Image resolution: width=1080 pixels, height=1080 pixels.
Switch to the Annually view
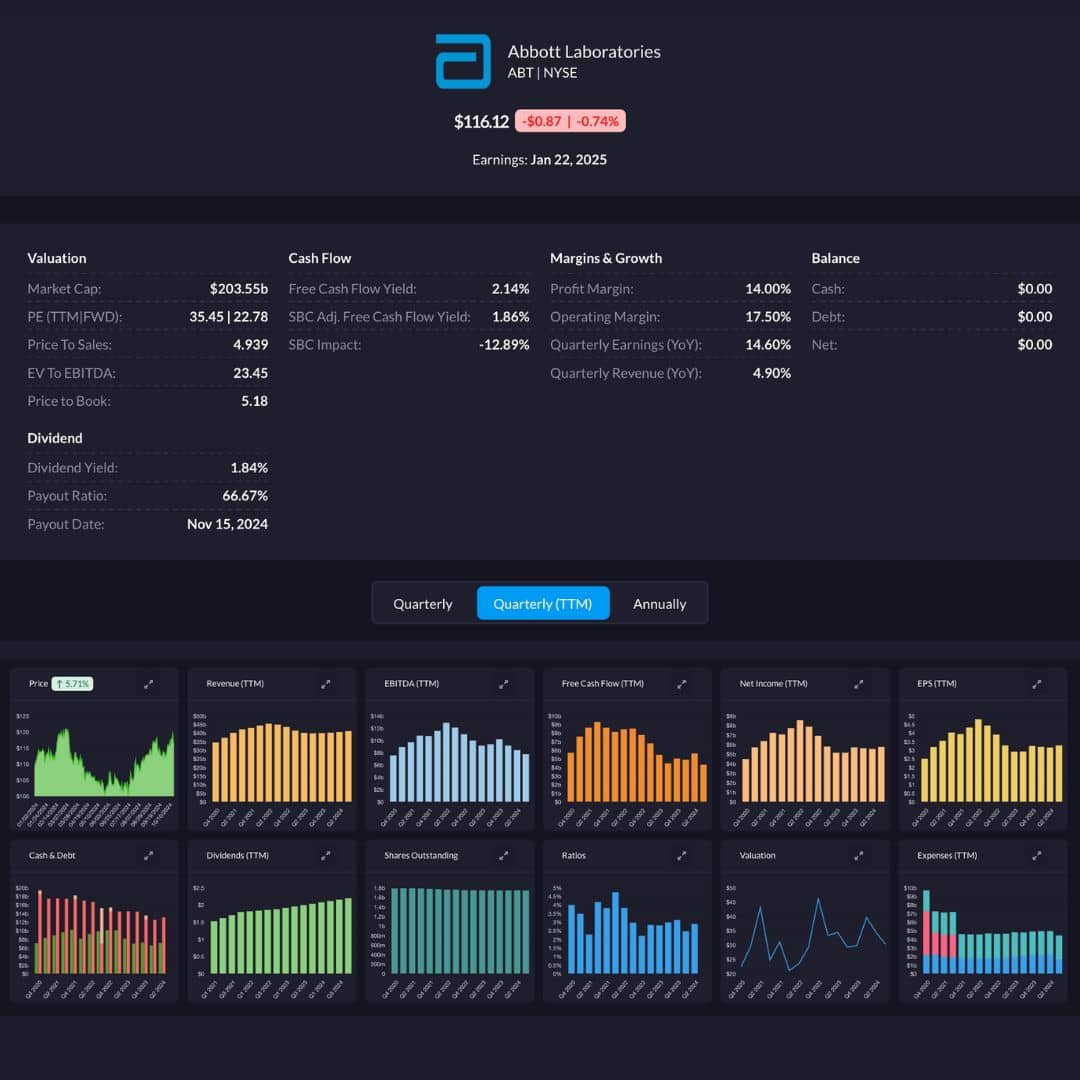point(659,603)
